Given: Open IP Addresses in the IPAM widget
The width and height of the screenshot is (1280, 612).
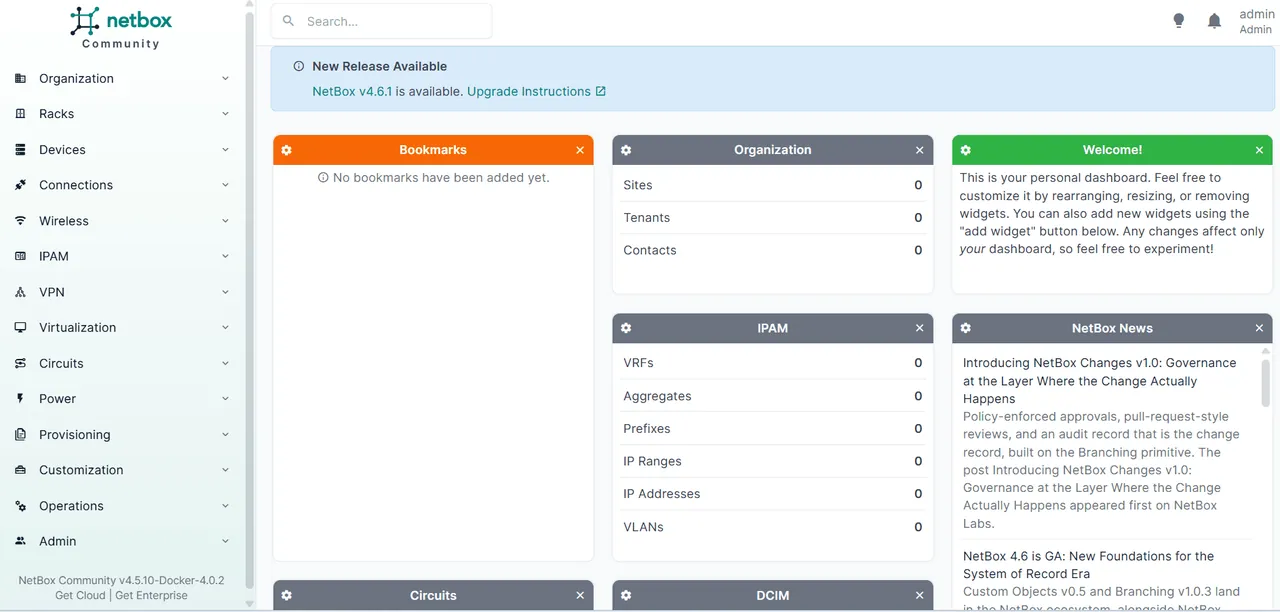Looking at the screenshot, I should [661, 494].
